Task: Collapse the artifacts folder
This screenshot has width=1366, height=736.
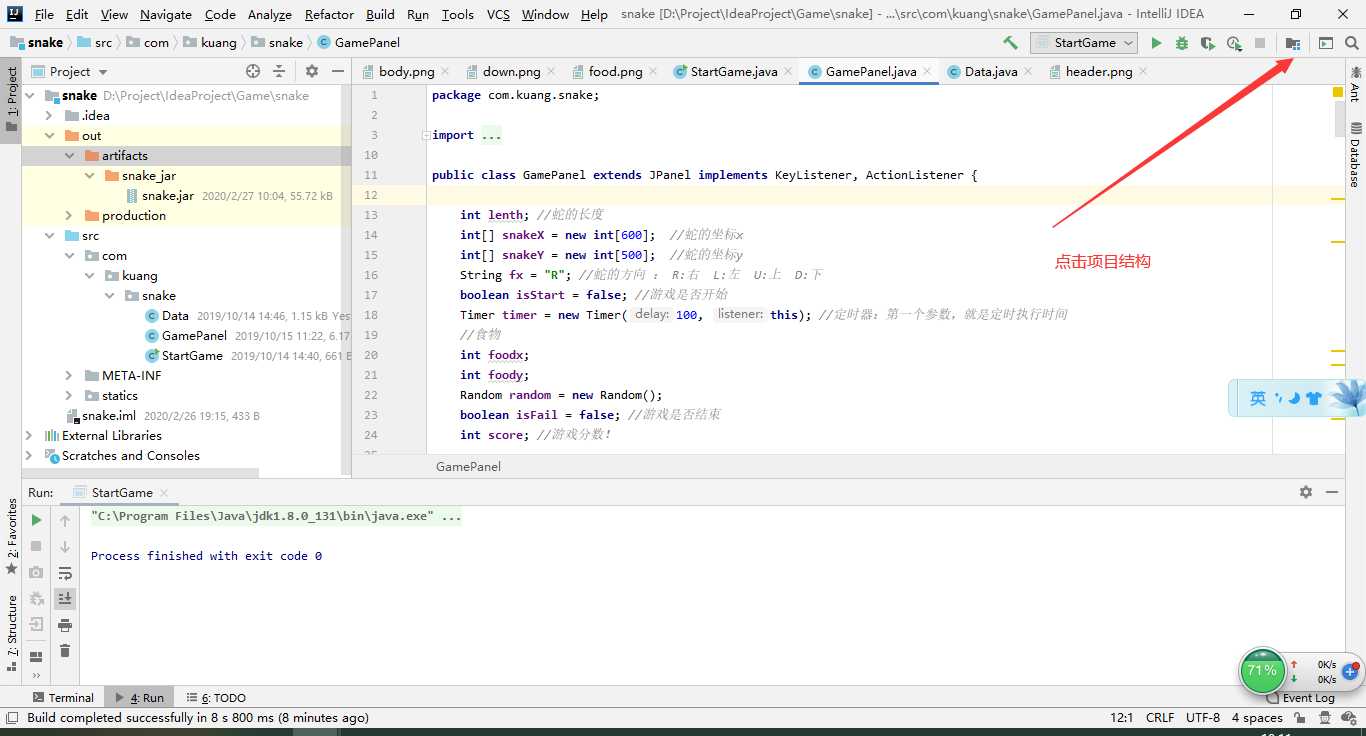Action: (70, 156)
